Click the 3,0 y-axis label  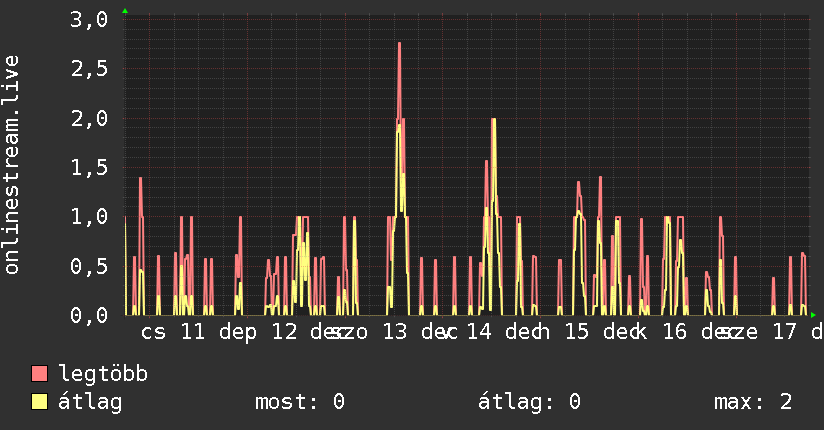[x=89, y=19]
